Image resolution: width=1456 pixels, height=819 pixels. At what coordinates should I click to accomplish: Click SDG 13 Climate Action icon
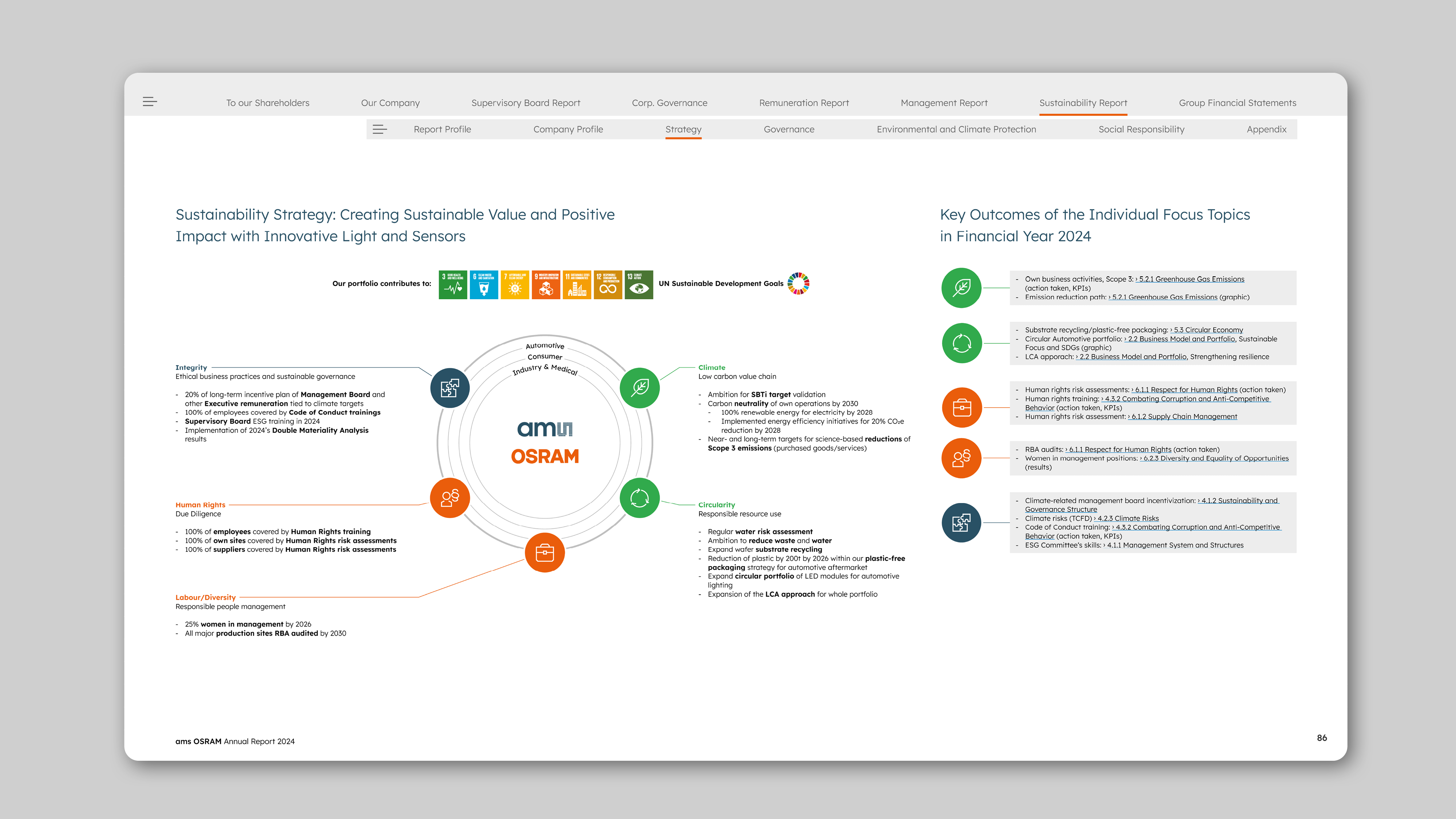639,284
